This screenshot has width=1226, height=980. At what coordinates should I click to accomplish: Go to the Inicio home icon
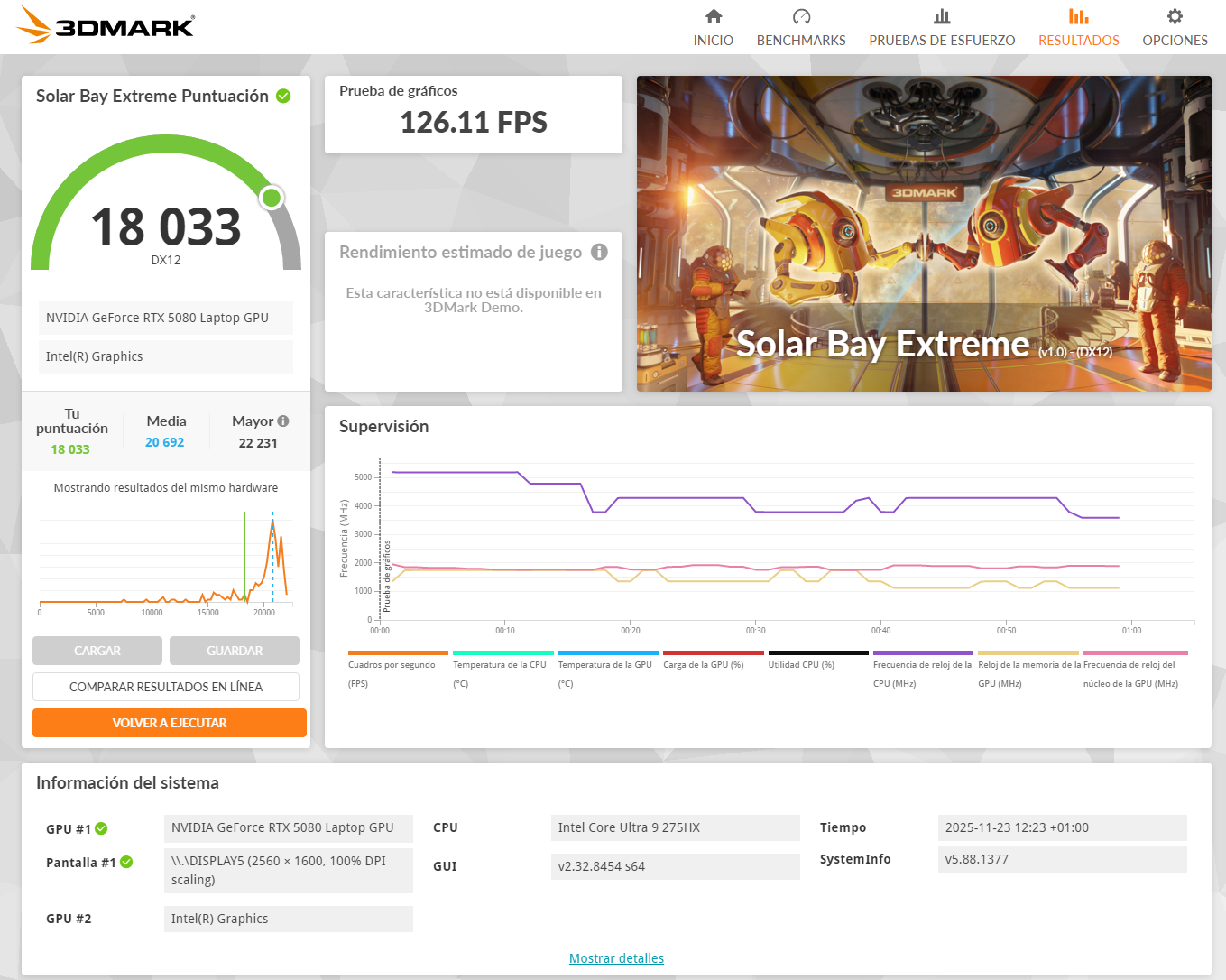coord(713,16)
